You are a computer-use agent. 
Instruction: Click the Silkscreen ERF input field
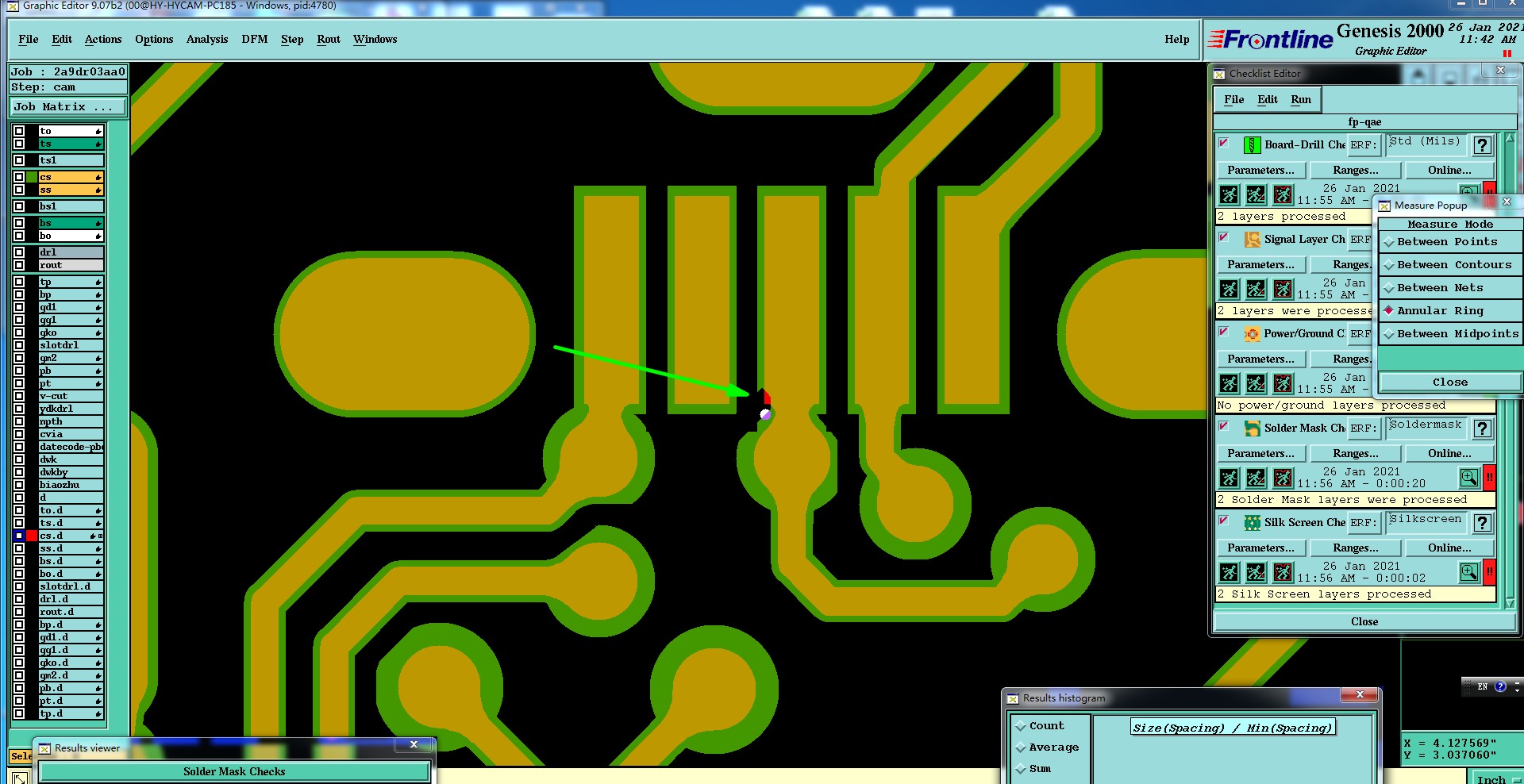pos(1426,521)
